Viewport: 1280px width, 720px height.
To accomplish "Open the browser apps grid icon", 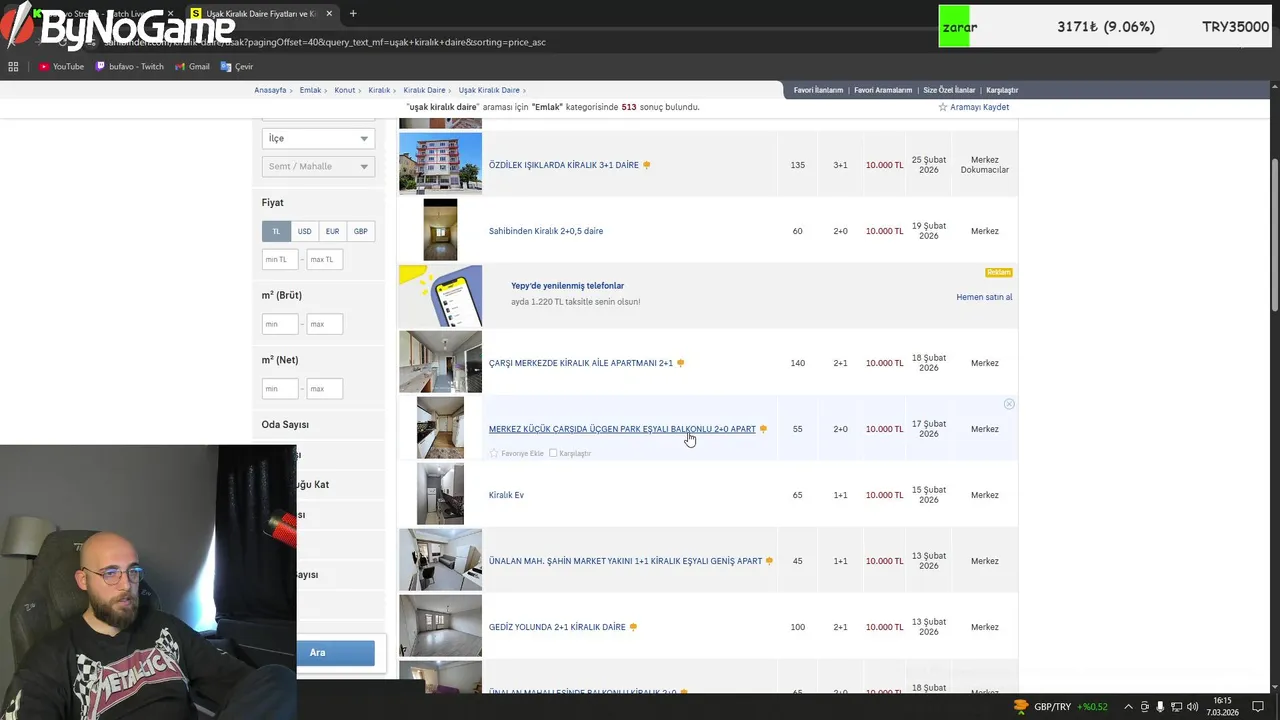I will (13, 66).
